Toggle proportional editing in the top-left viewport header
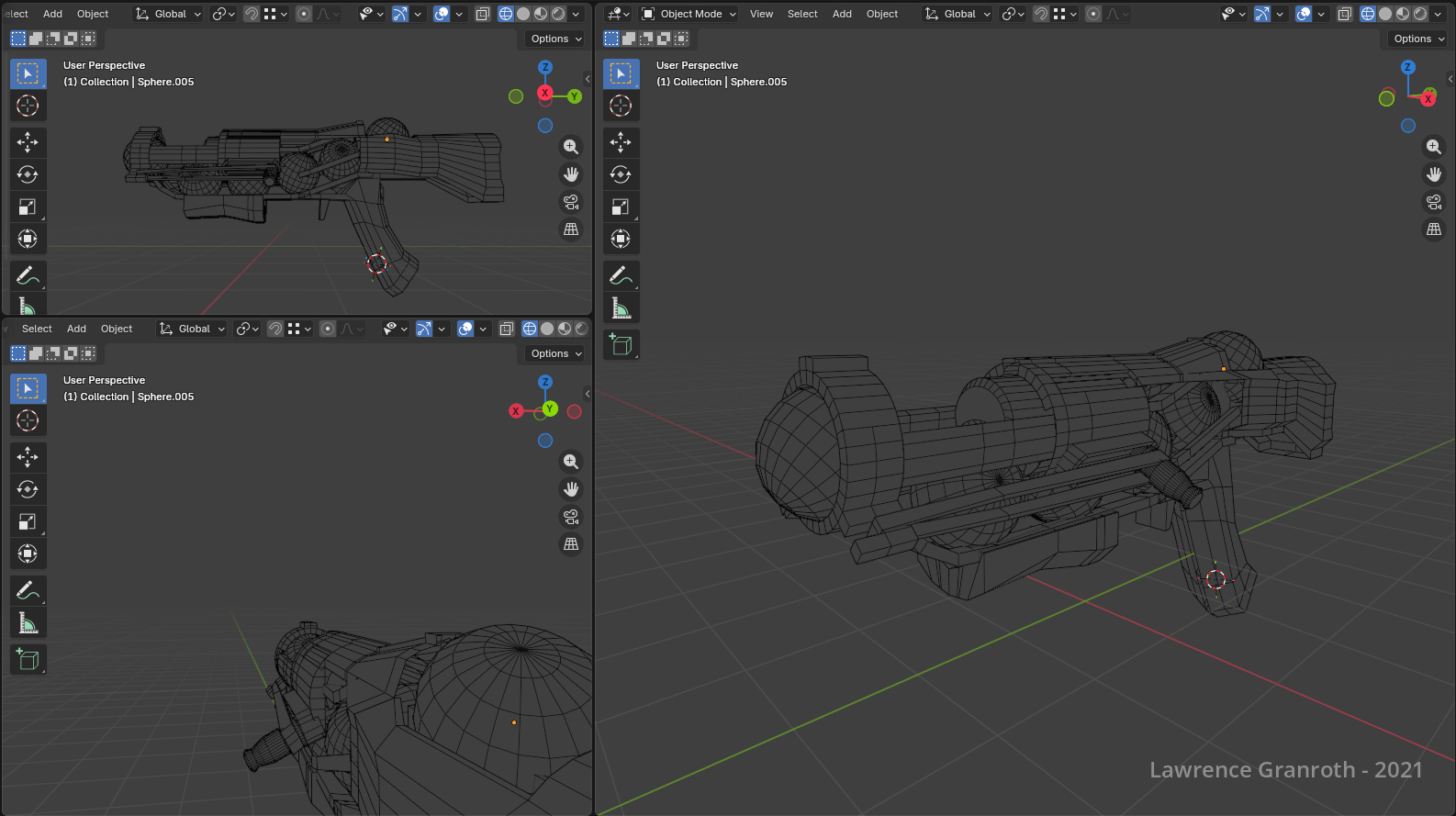 (304, 14)
